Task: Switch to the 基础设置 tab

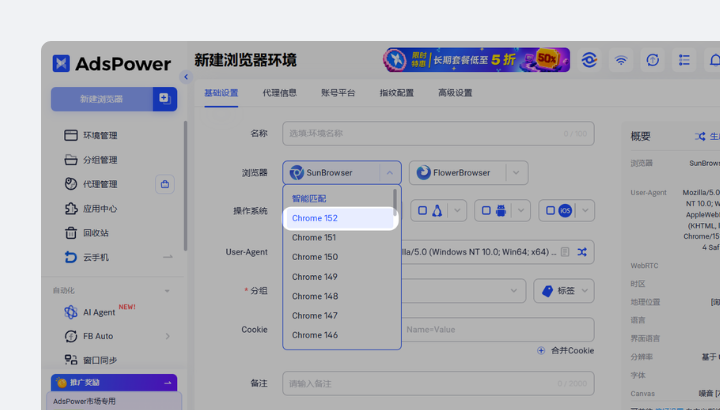Action: pyautogui.click(x=221, y=93)
